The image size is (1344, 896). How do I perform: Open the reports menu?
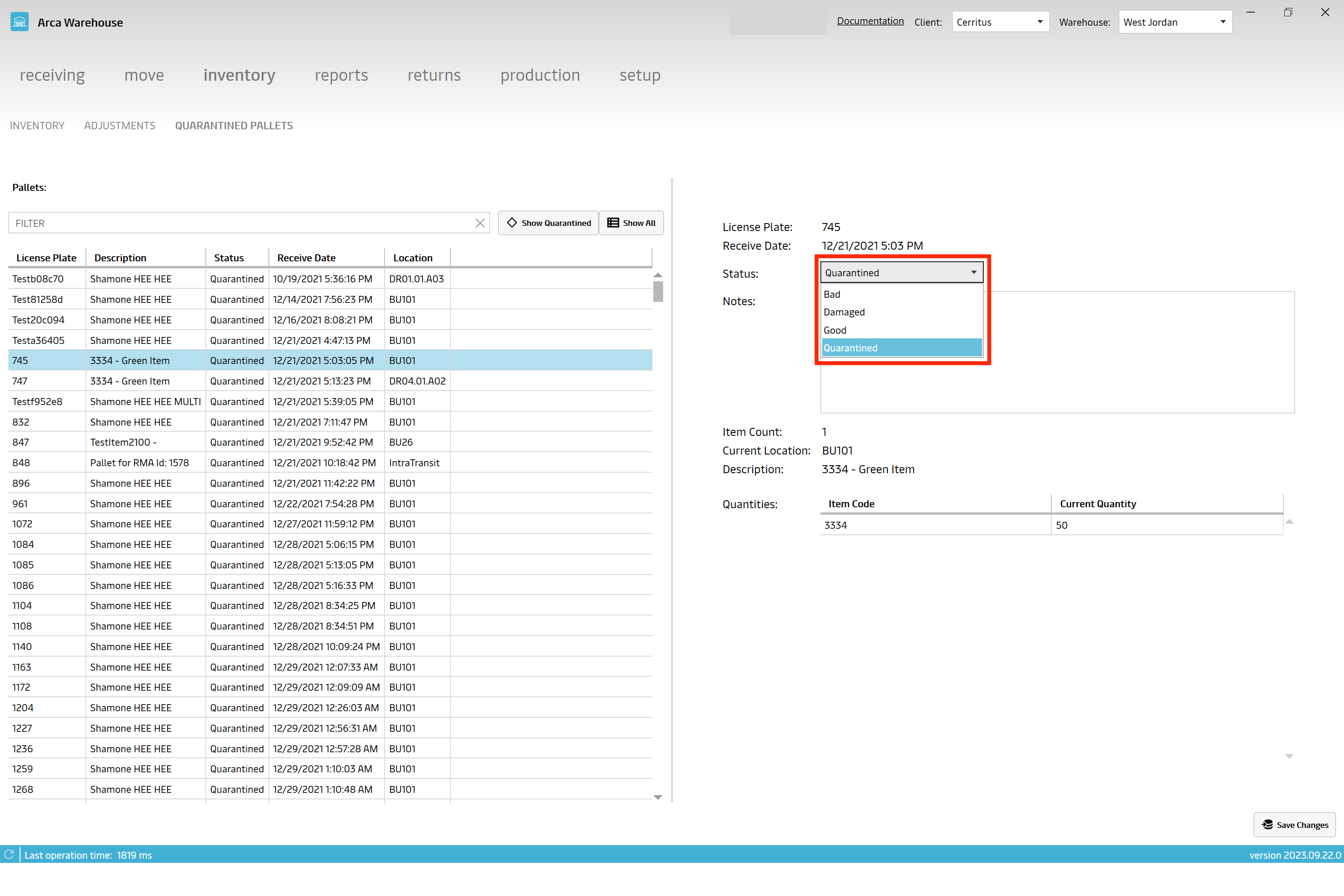point(341,76)
